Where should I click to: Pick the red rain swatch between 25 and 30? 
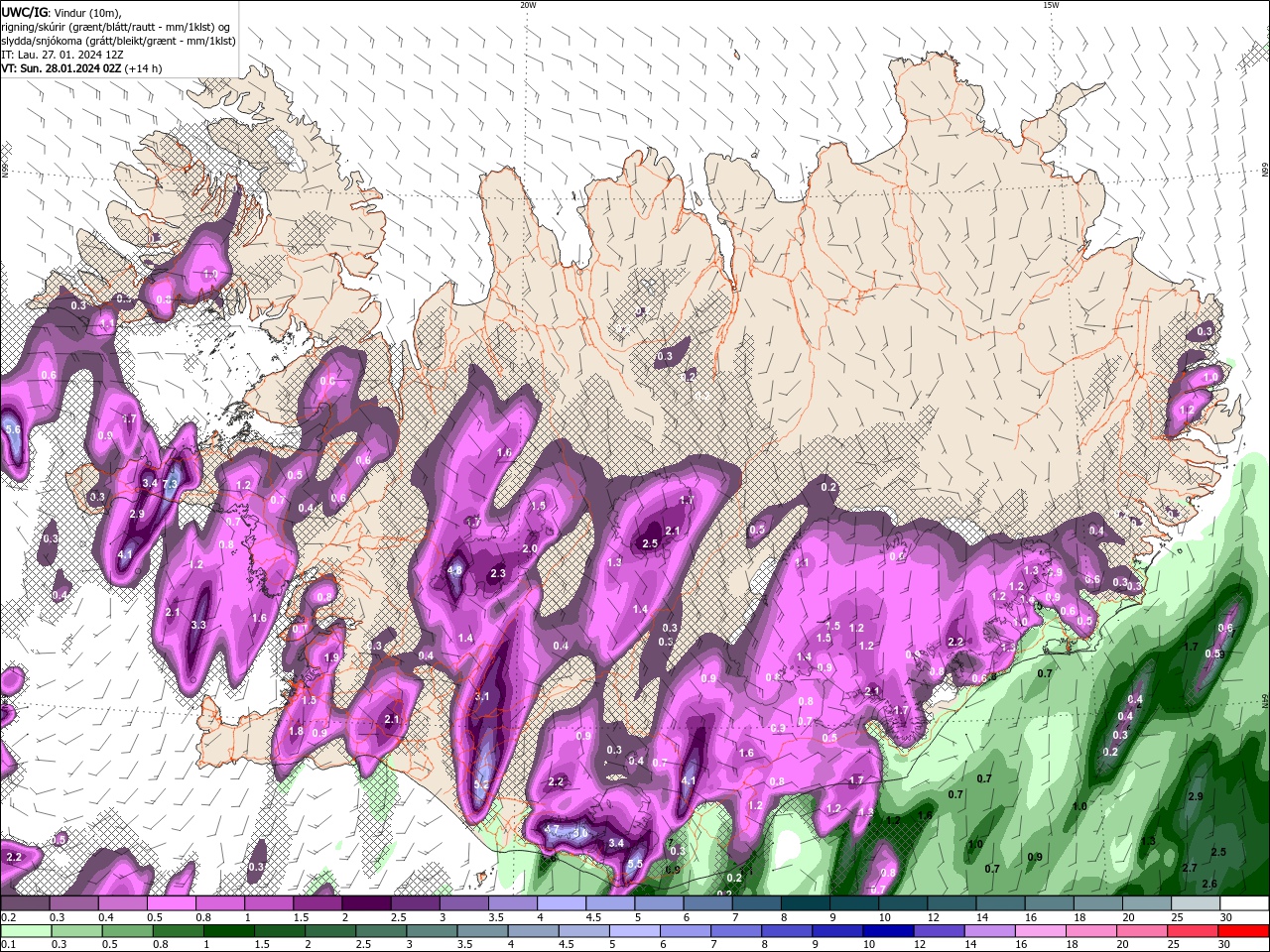coord(1192,931)
